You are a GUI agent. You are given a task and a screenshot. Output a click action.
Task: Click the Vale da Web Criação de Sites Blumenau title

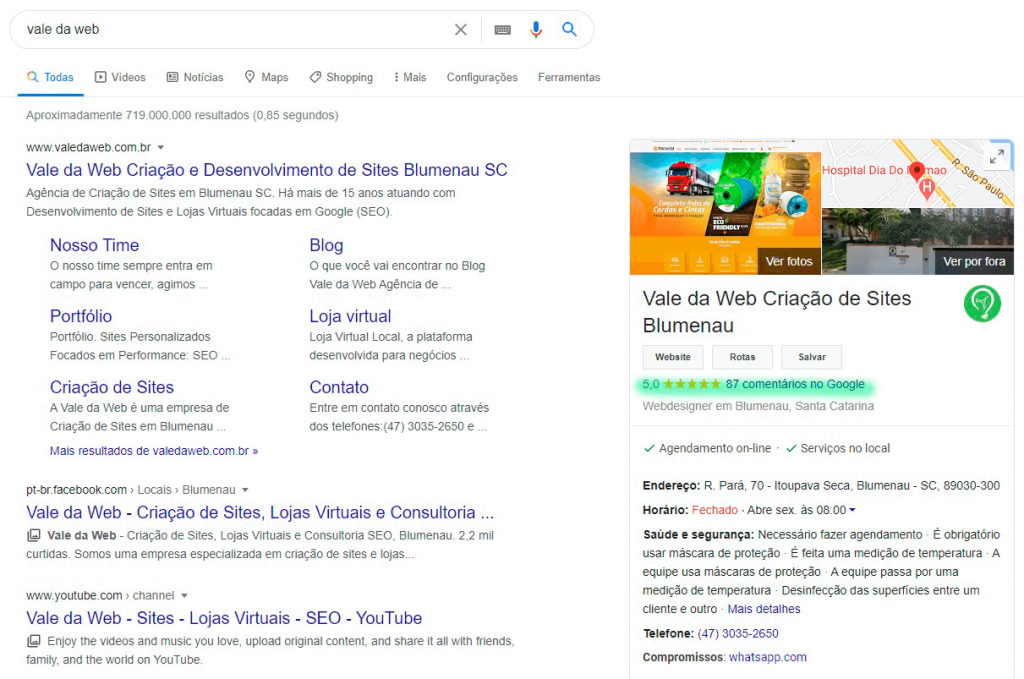tap(776, 311)
